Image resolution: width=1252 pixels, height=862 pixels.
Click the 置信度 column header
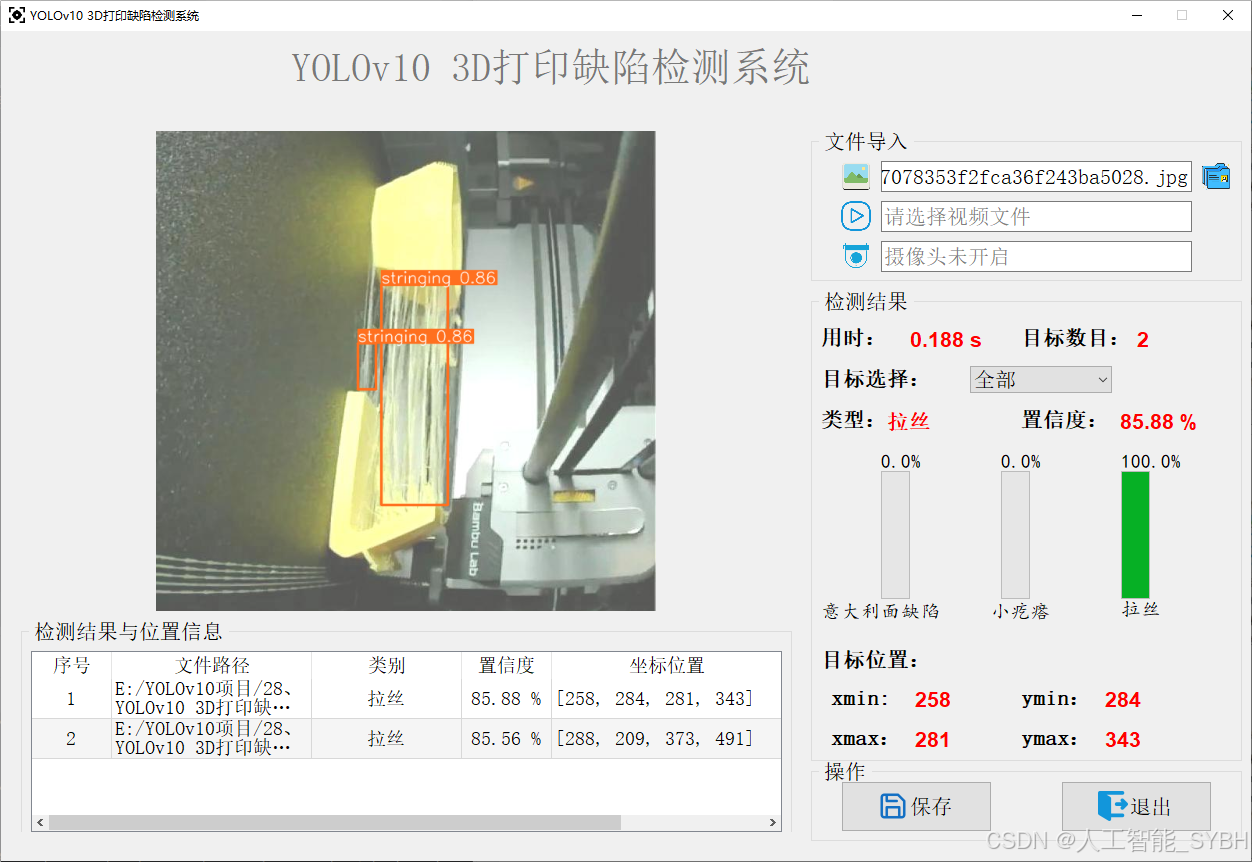506,665
